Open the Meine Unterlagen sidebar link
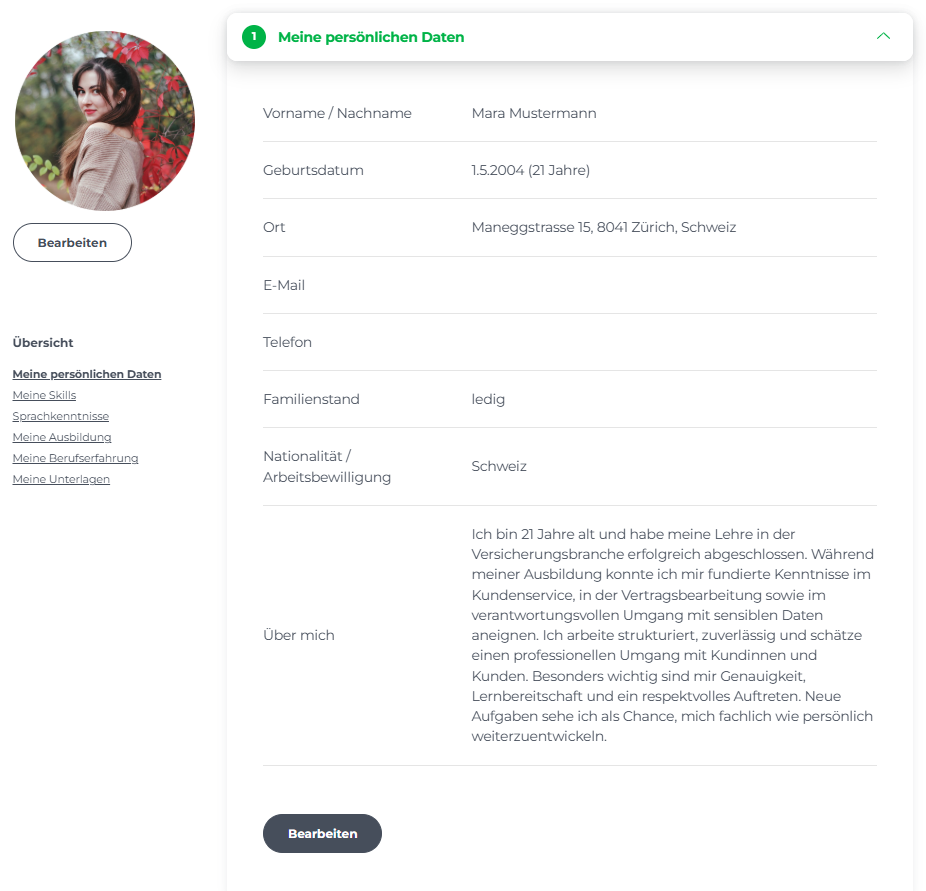 click(x=61, y=479)
